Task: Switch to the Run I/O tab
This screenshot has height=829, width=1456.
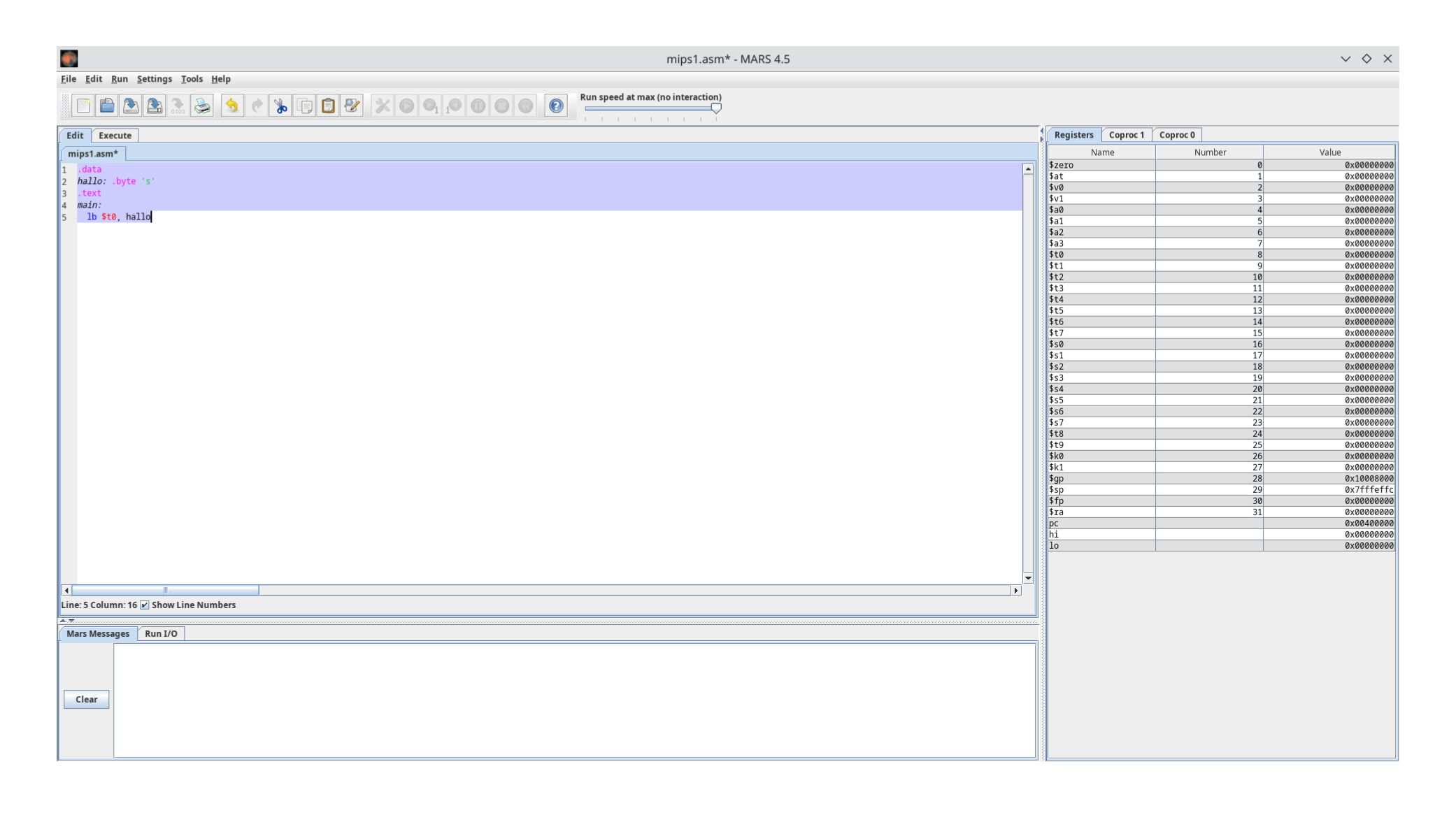Action: tap(161, 633)
